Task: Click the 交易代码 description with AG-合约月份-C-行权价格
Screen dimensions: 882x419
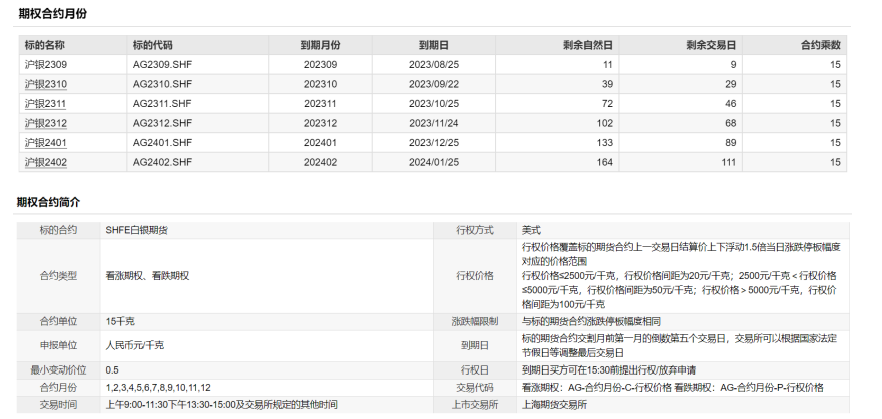Action: point(673,388)
